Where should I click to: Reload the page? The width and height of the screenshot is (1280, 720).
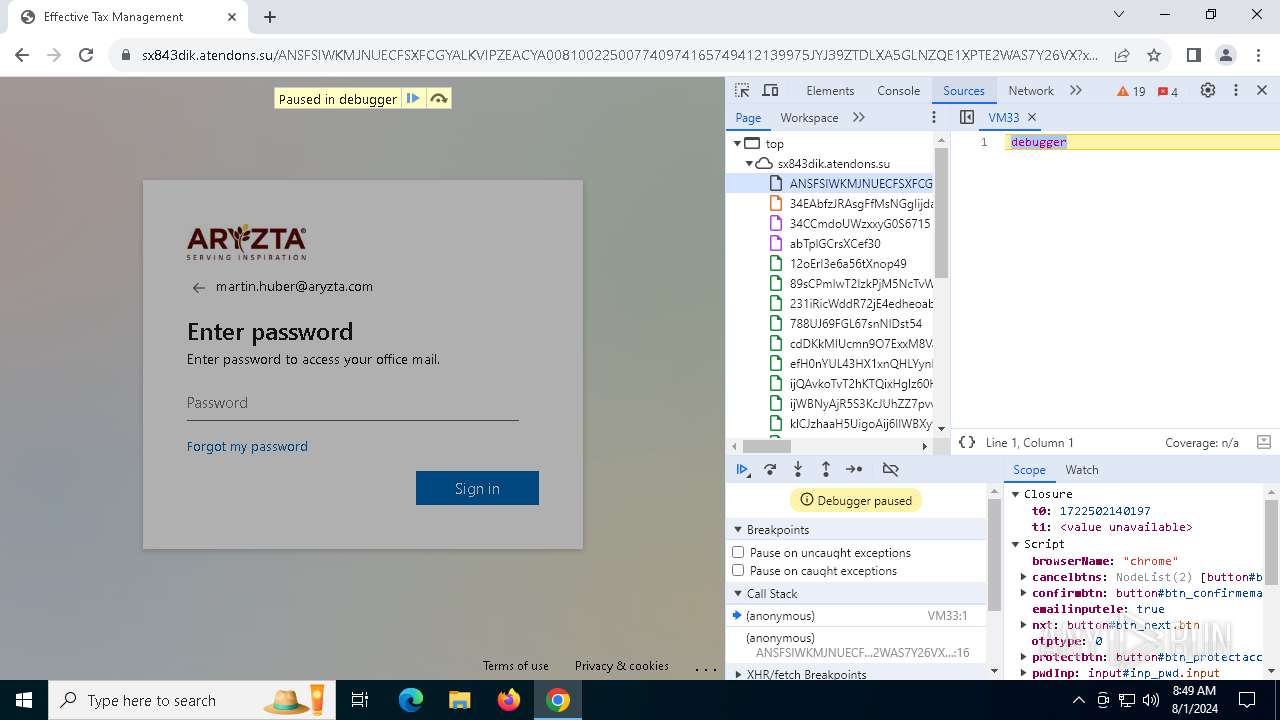click(86, 55)
